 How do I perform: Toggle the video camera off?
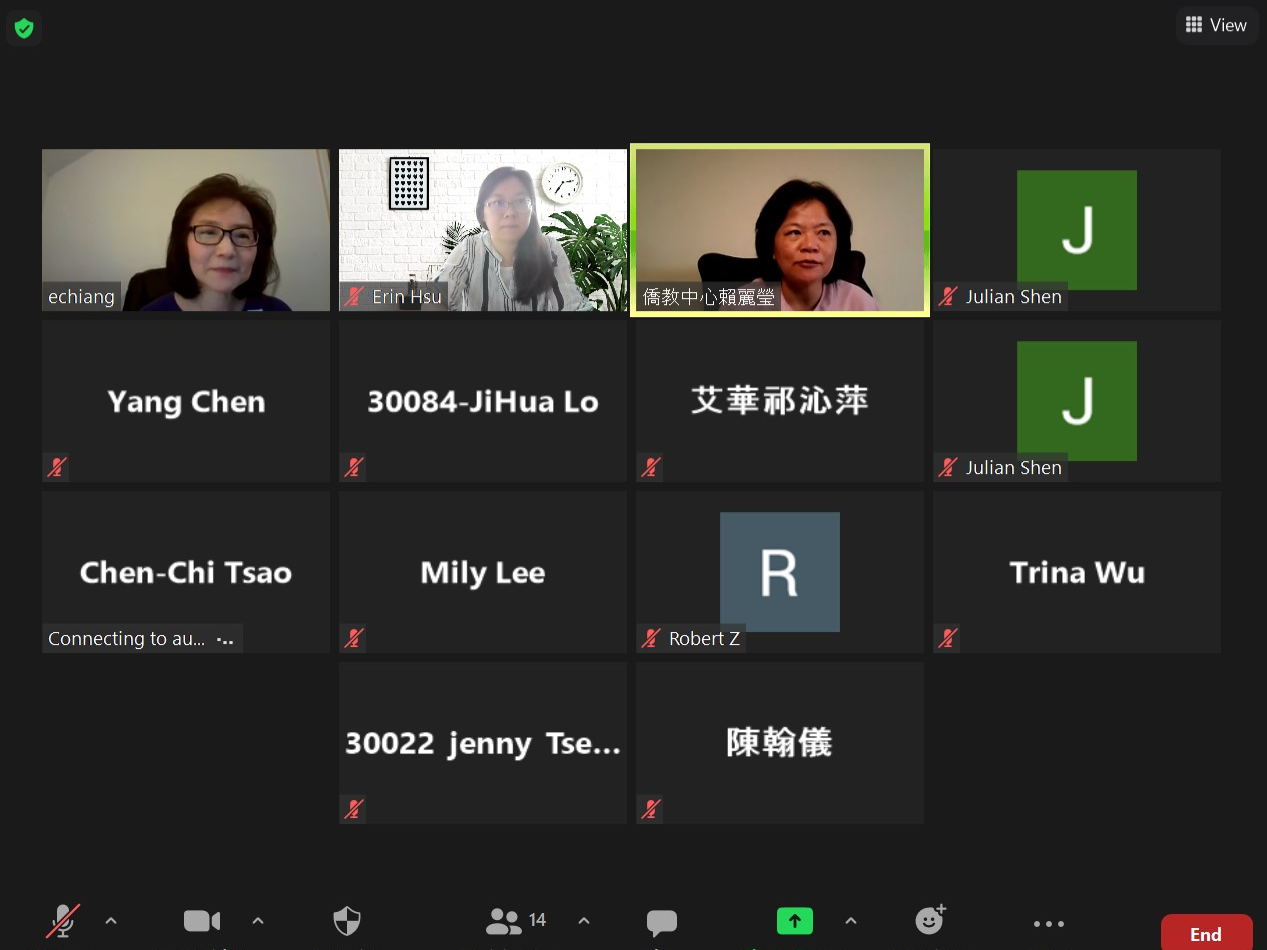point(201,921)
